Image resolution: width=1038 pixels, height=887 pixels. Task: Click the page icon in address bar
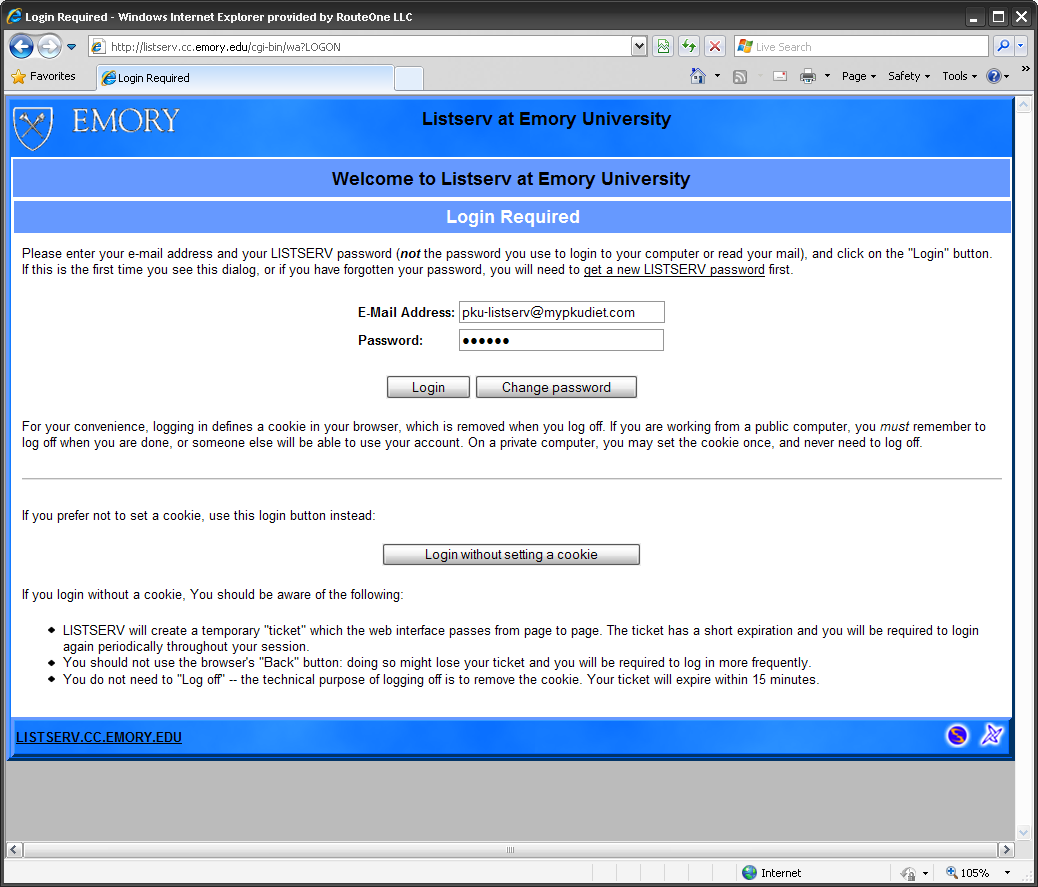(98, 46)
